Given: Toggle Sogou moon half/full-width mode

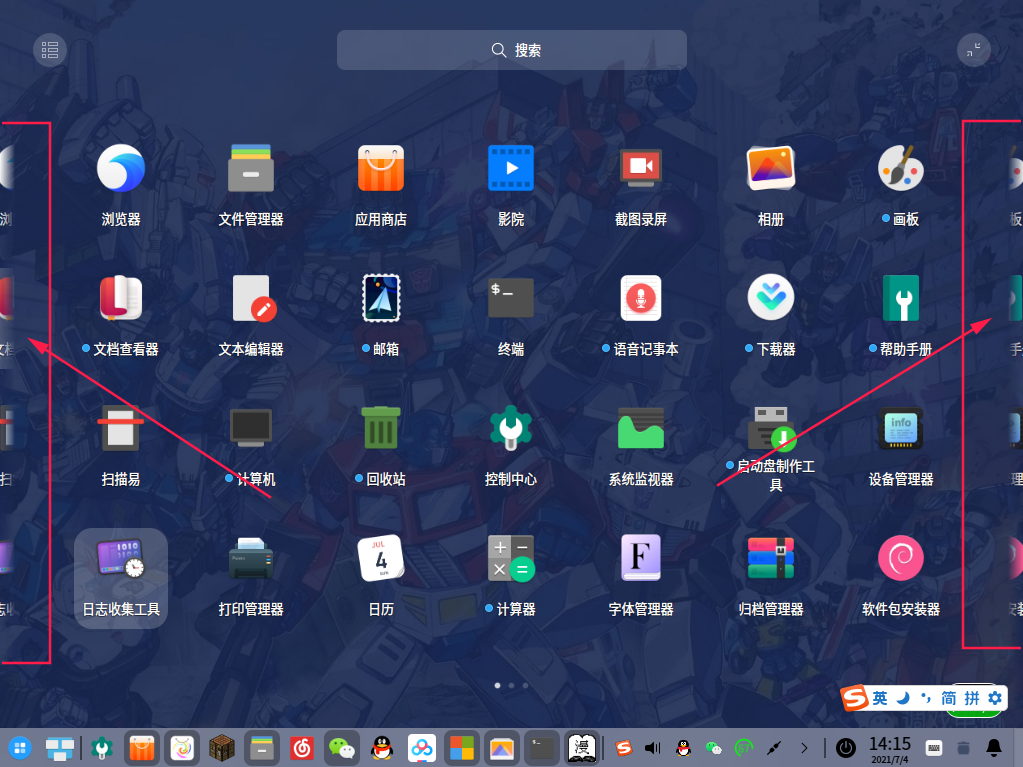Looking at the screenshot, I should [x=903, y=699].
